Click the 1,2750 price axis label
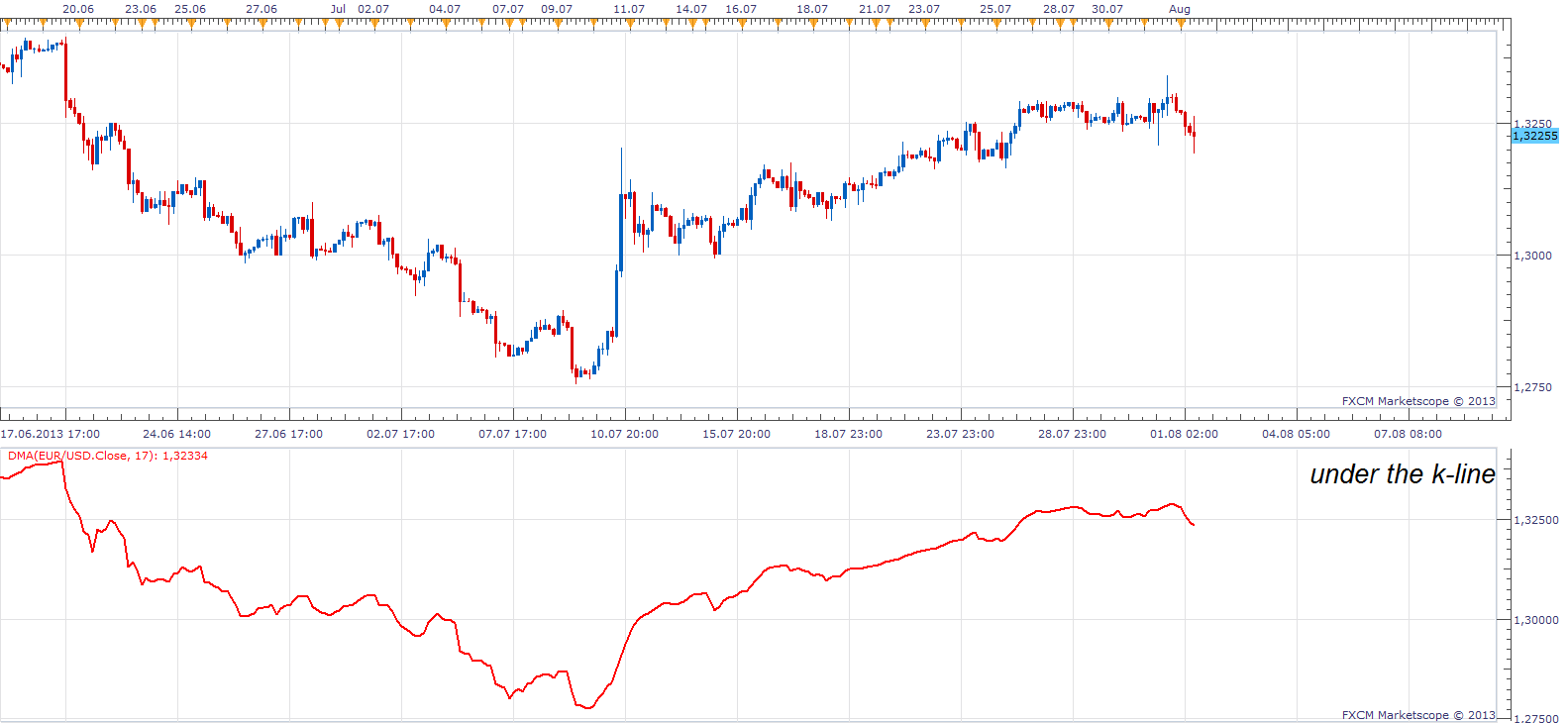 click(1532, 387)
